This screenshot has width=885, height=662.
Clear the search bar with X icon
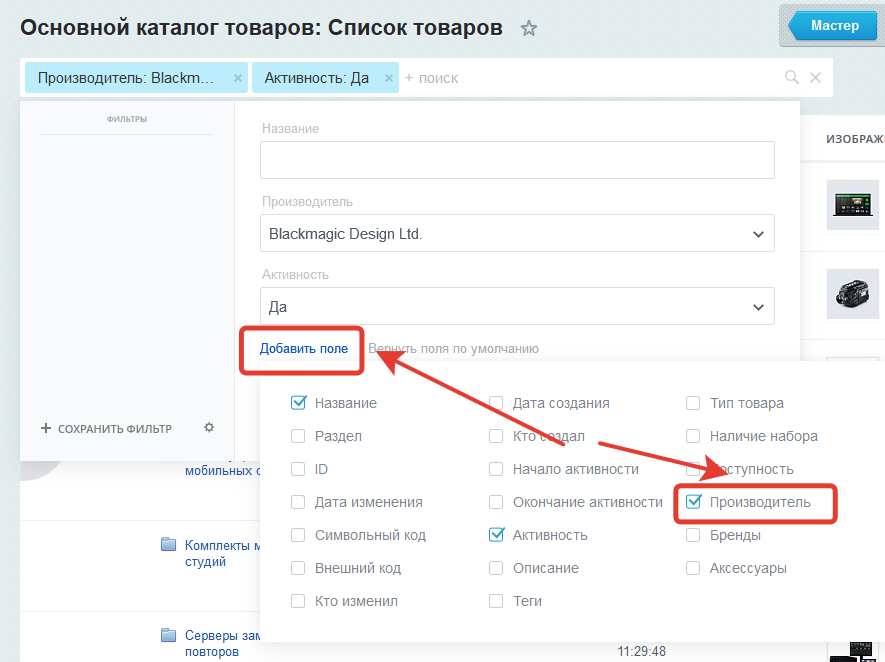pos(816,78)
